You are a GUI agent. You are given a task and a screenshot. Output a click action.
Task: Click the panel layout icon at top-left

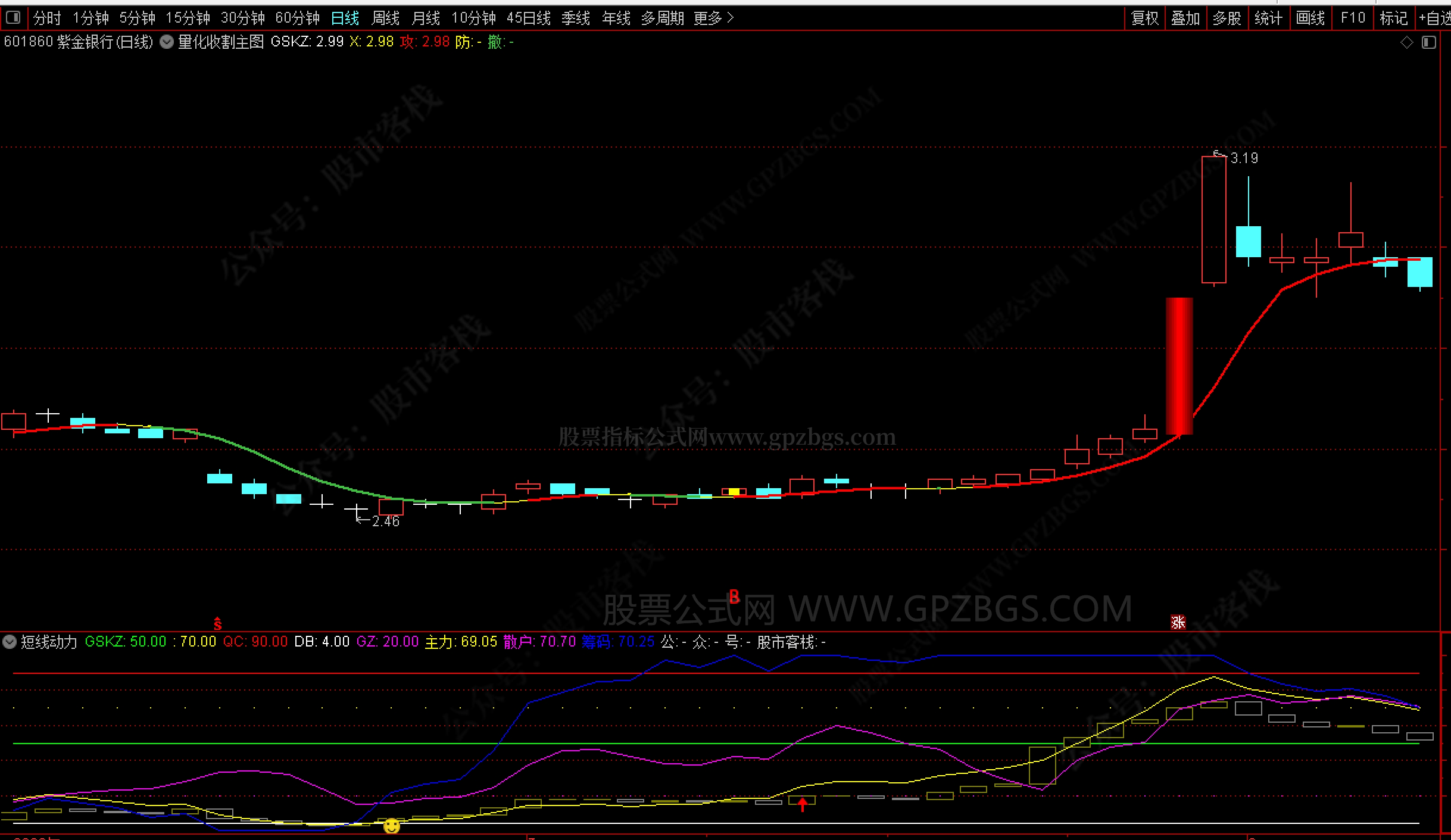coord(13,18)
